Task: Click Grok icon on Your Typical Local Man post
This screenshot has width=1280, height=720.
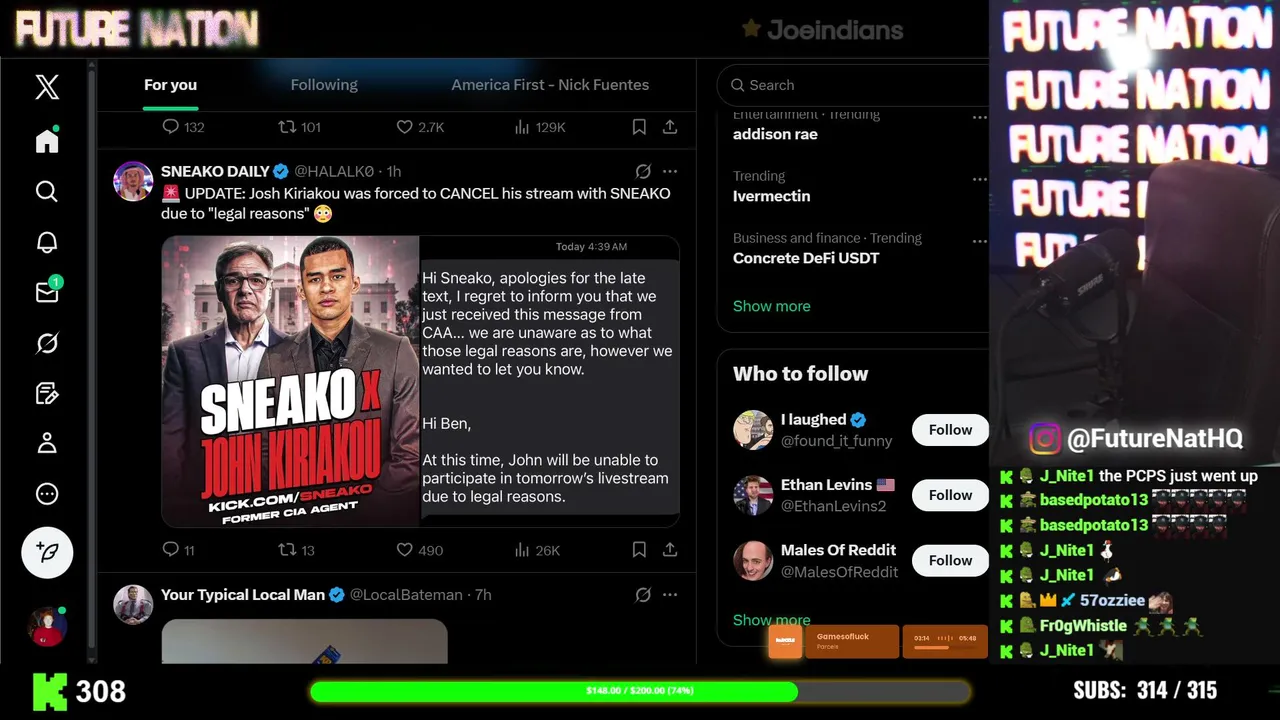Action: point(643,595)
